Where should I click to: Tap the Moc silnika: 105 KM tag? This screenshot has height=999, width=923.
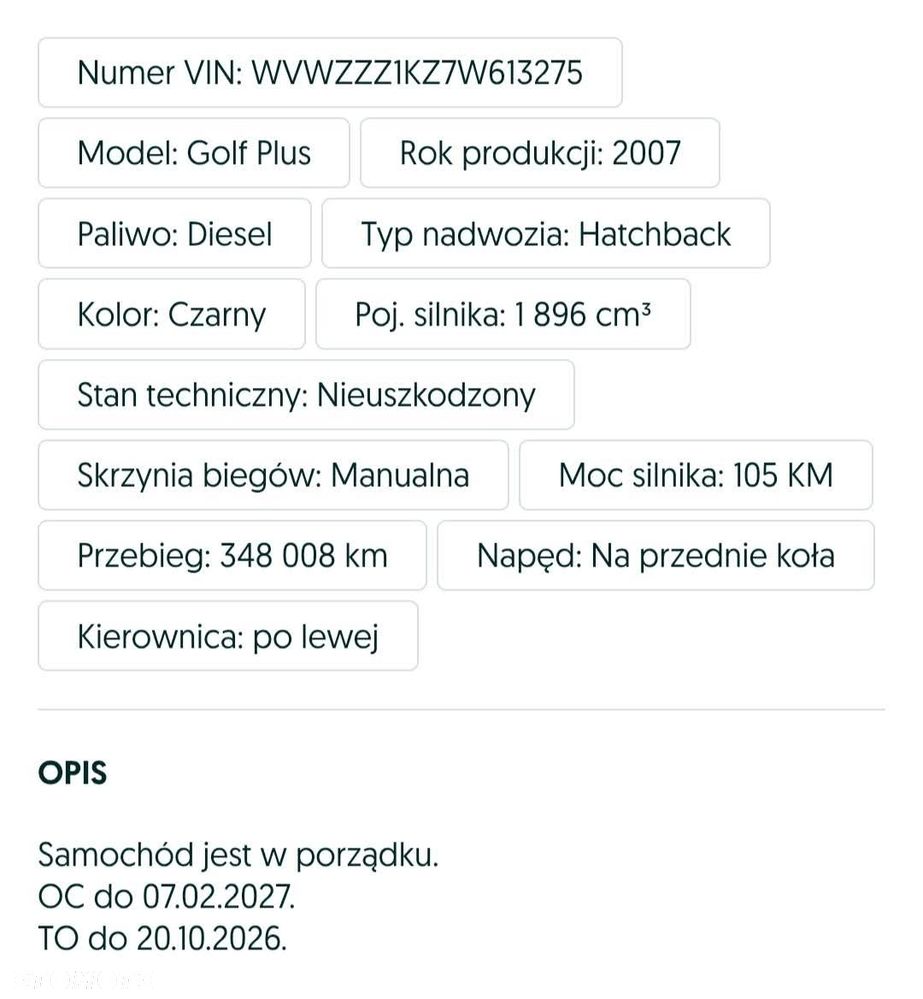[696, 475]
